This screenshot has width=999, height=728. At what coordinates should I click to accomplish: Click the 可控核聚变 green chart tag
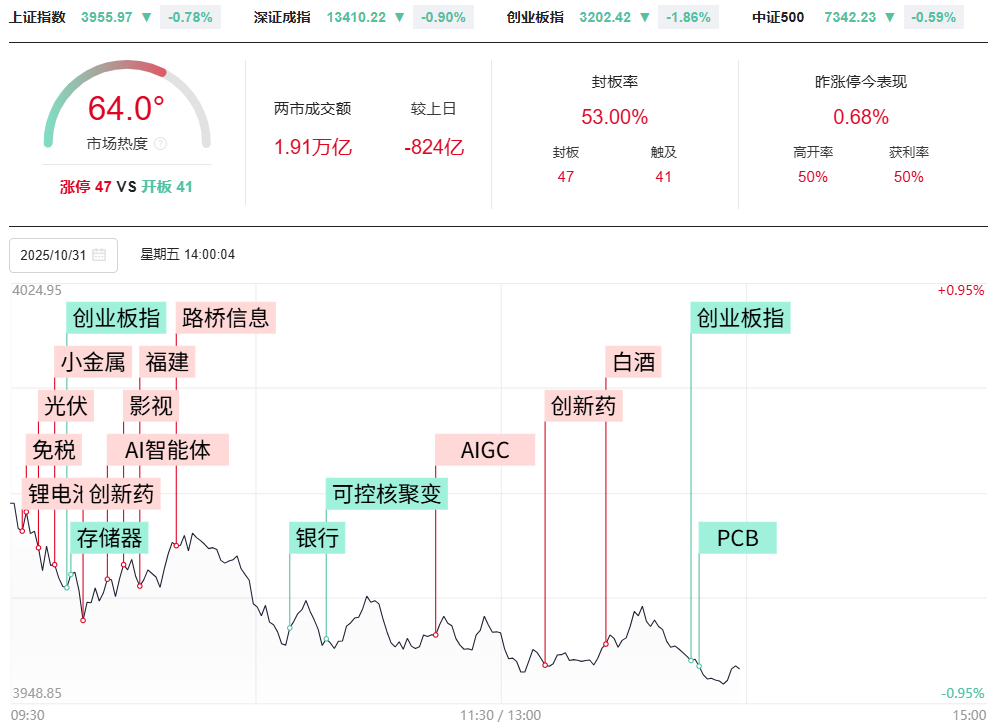click(x=387, y=493)
